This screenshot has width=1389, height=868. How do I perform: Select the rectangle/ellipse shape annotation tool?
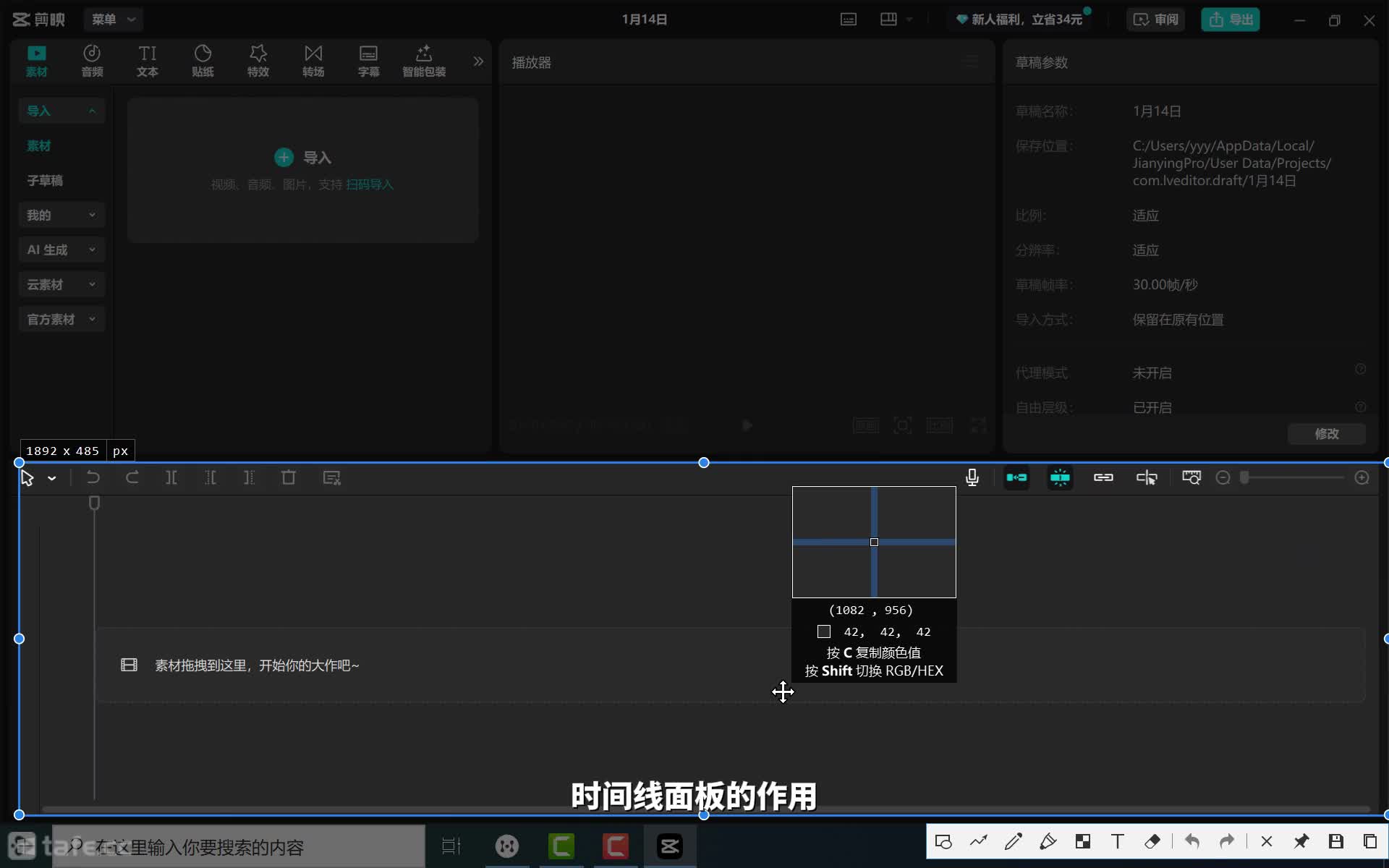943,841
